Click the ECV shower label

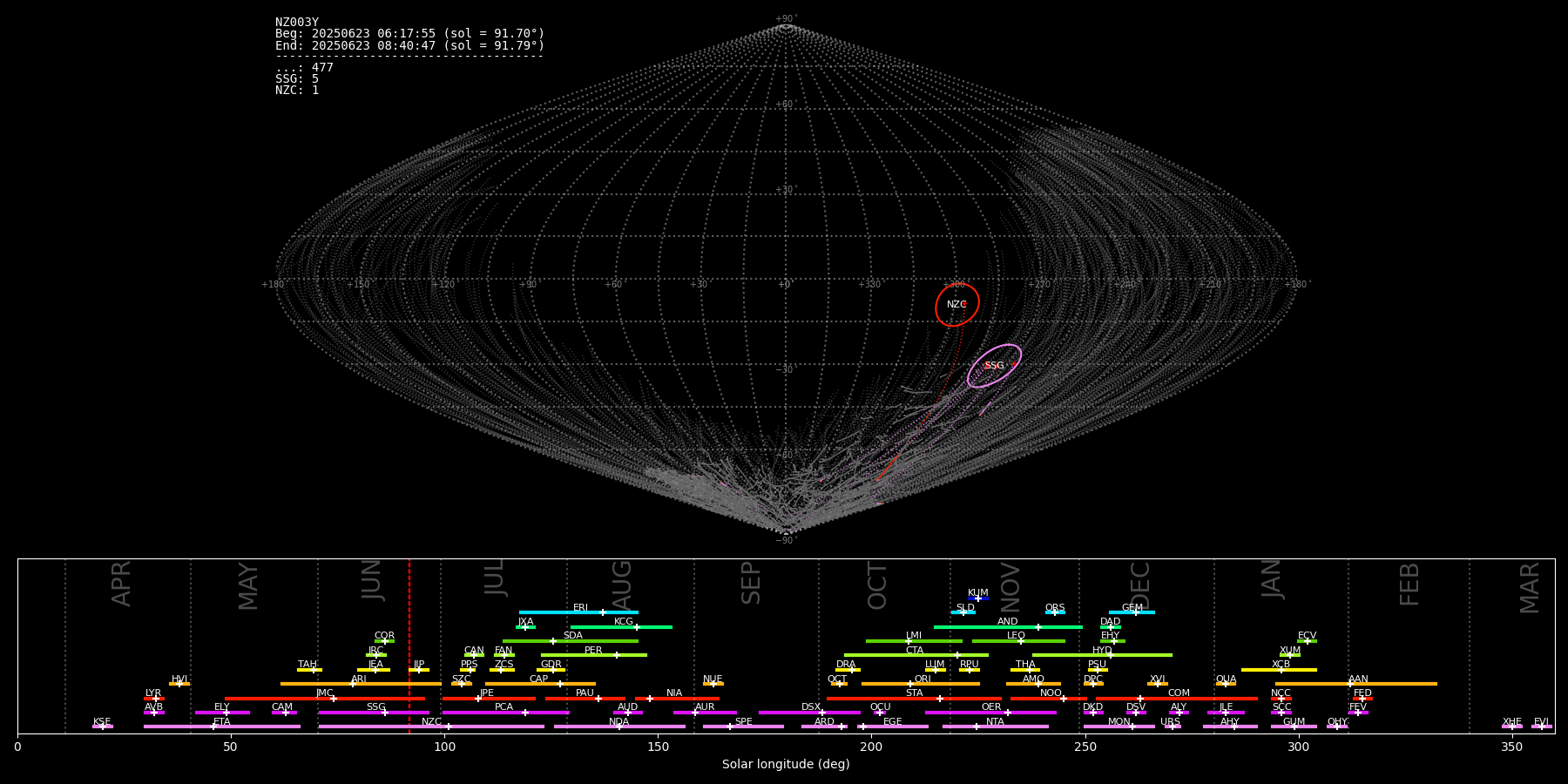tap(1307, 636)
